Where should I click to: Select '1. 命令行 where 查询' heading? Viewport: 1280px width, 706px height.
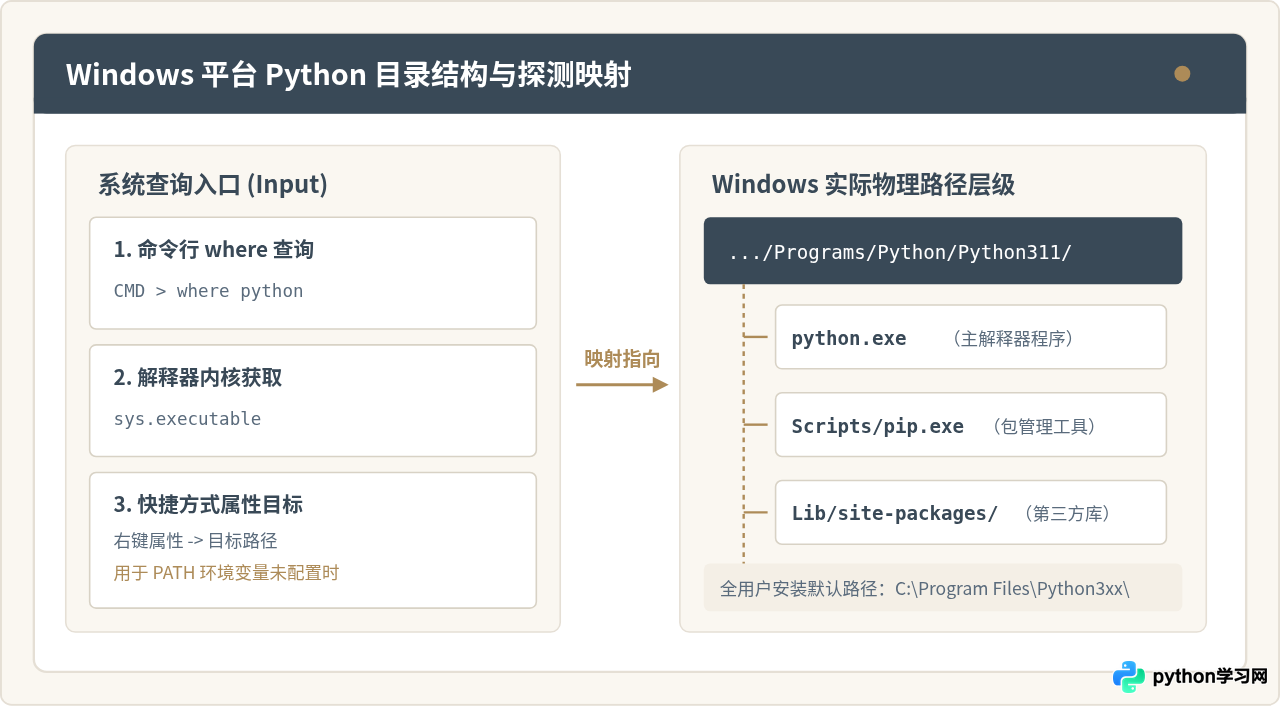(x=214, y=250)
